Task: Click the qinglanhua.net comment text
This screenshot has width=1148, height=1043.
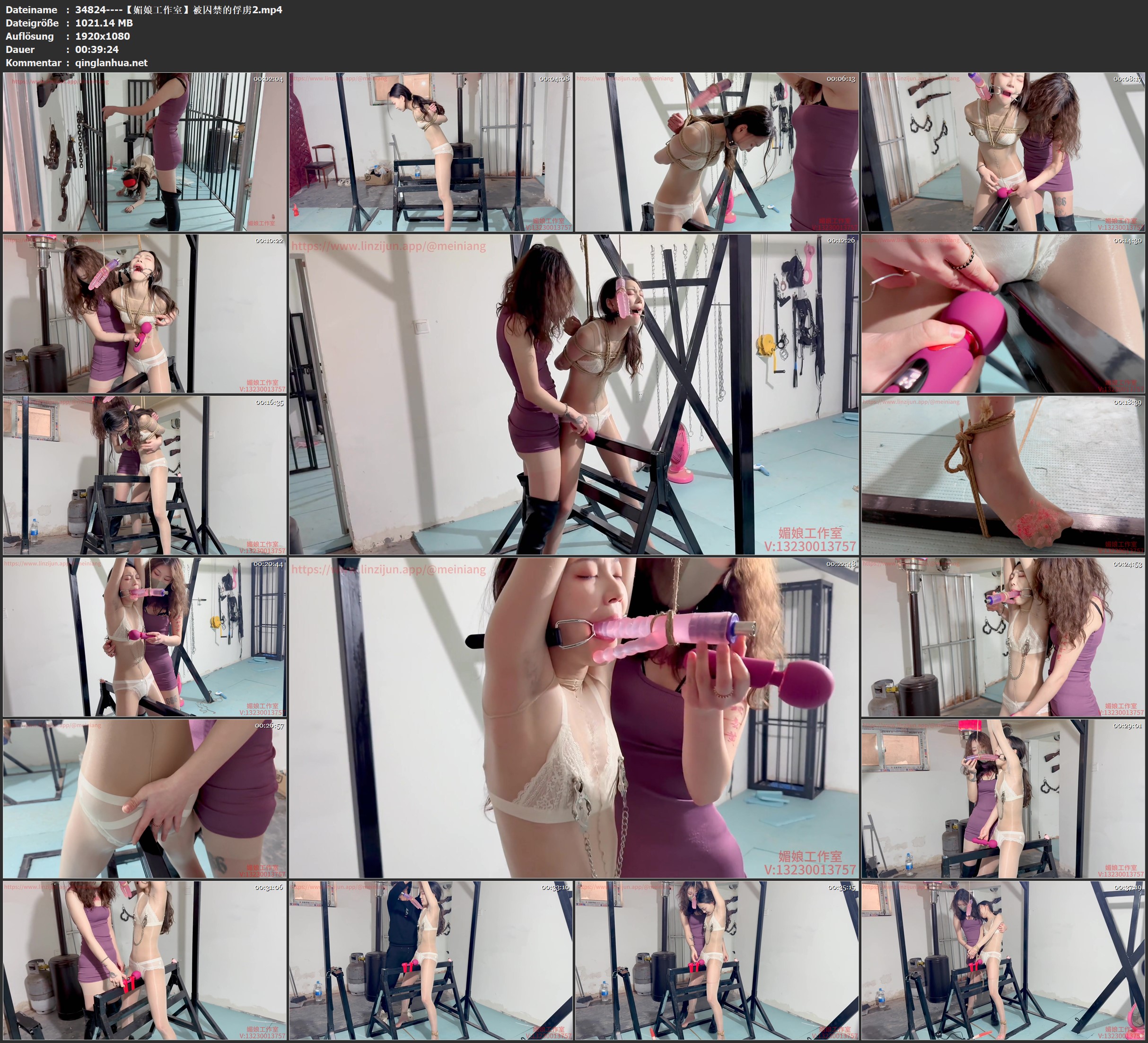Action: coord(111,62)
